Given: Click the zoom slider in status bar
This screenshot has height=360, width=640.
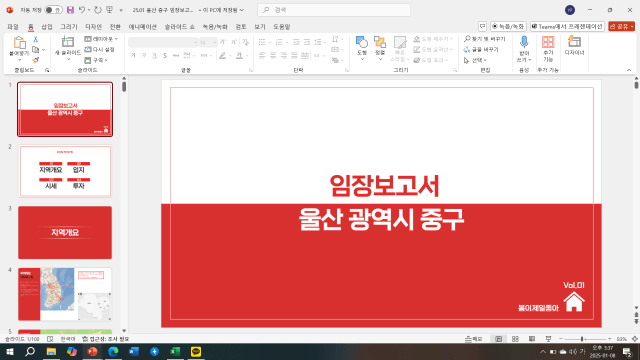Looking at the screenshot, I should [585, 339].
